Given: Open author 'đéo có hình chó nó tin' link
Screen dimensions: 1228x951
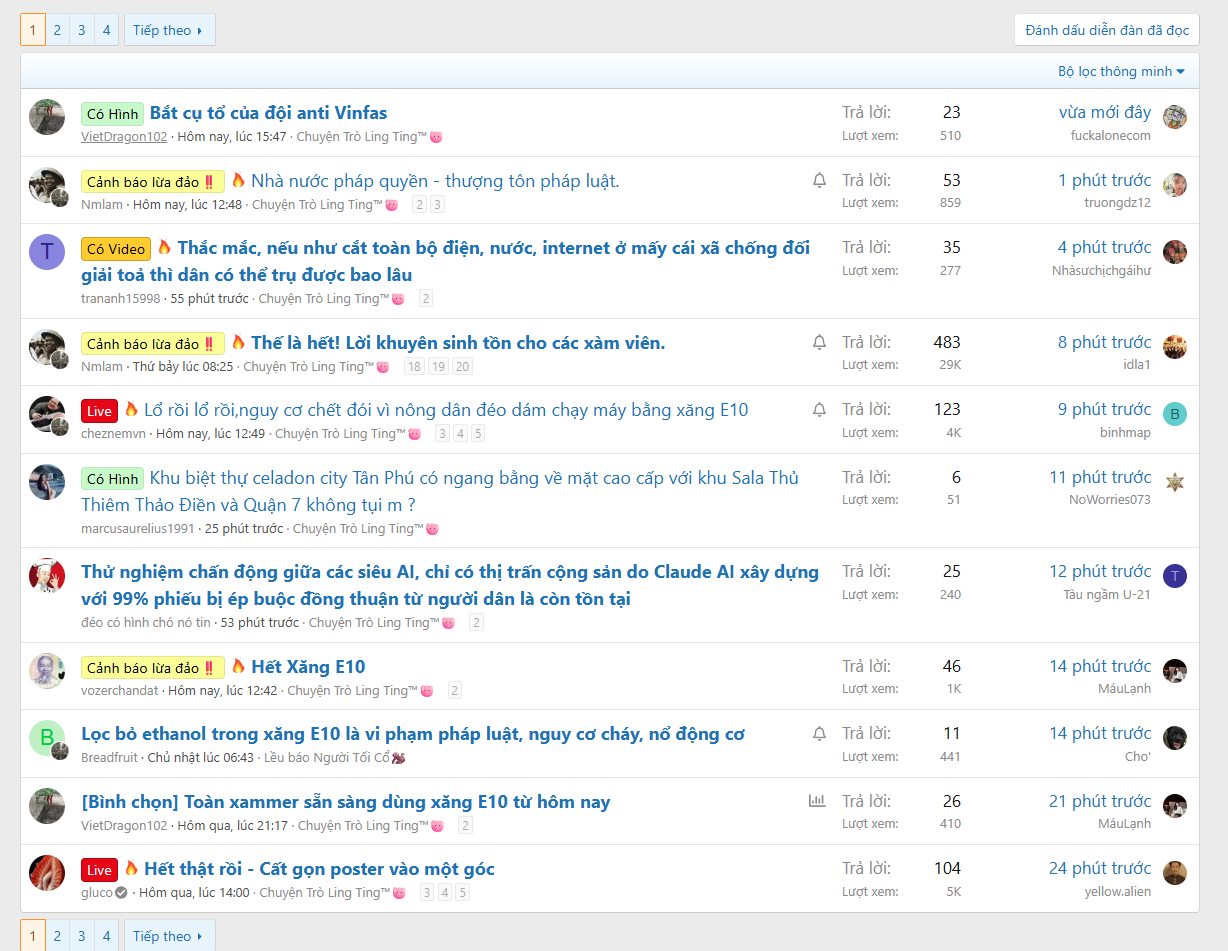Looking at the screenshot, I should (x=146, y=623).
